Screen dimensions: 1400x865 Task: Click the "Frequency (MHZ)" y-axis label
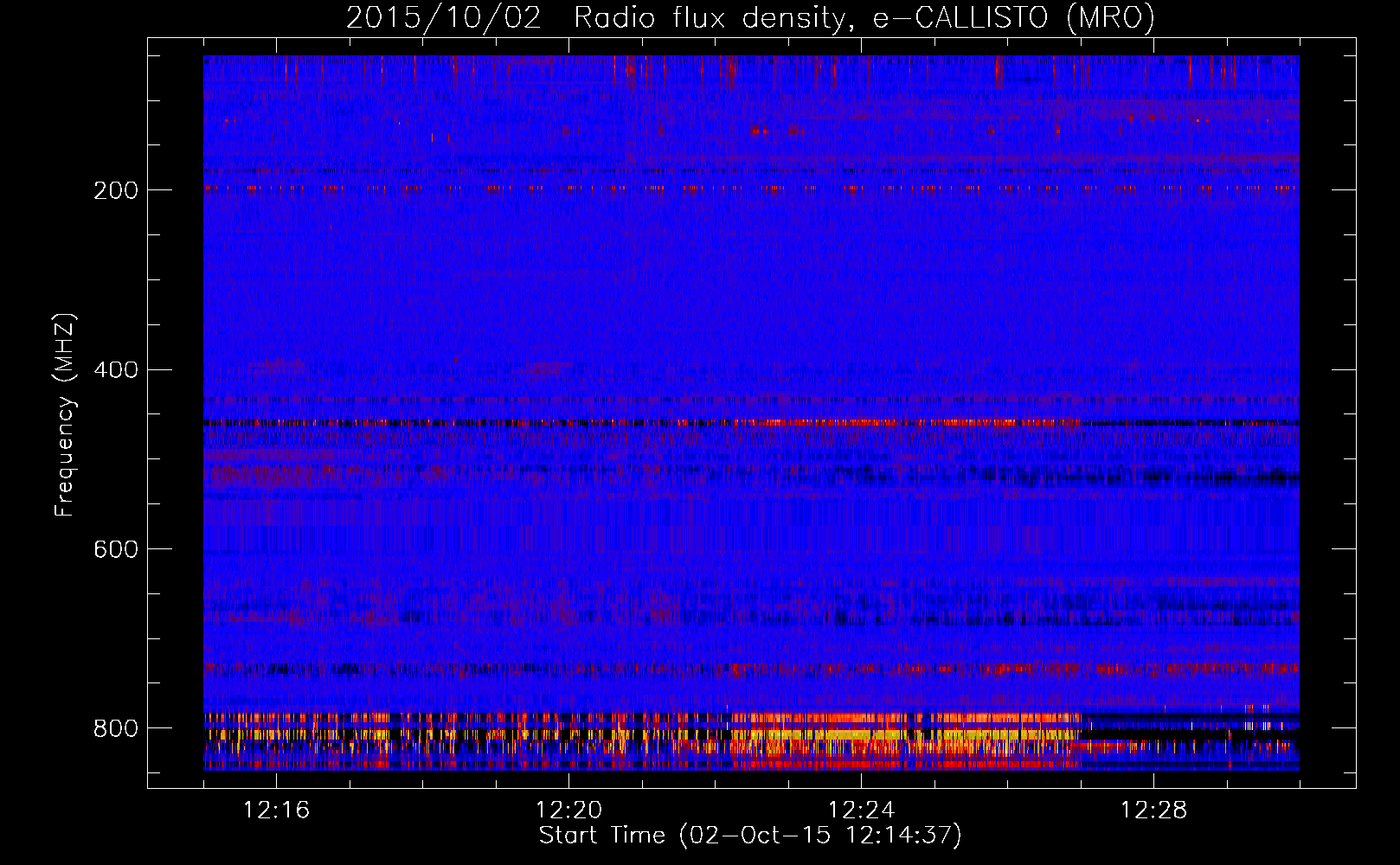(x=64, y=414)
